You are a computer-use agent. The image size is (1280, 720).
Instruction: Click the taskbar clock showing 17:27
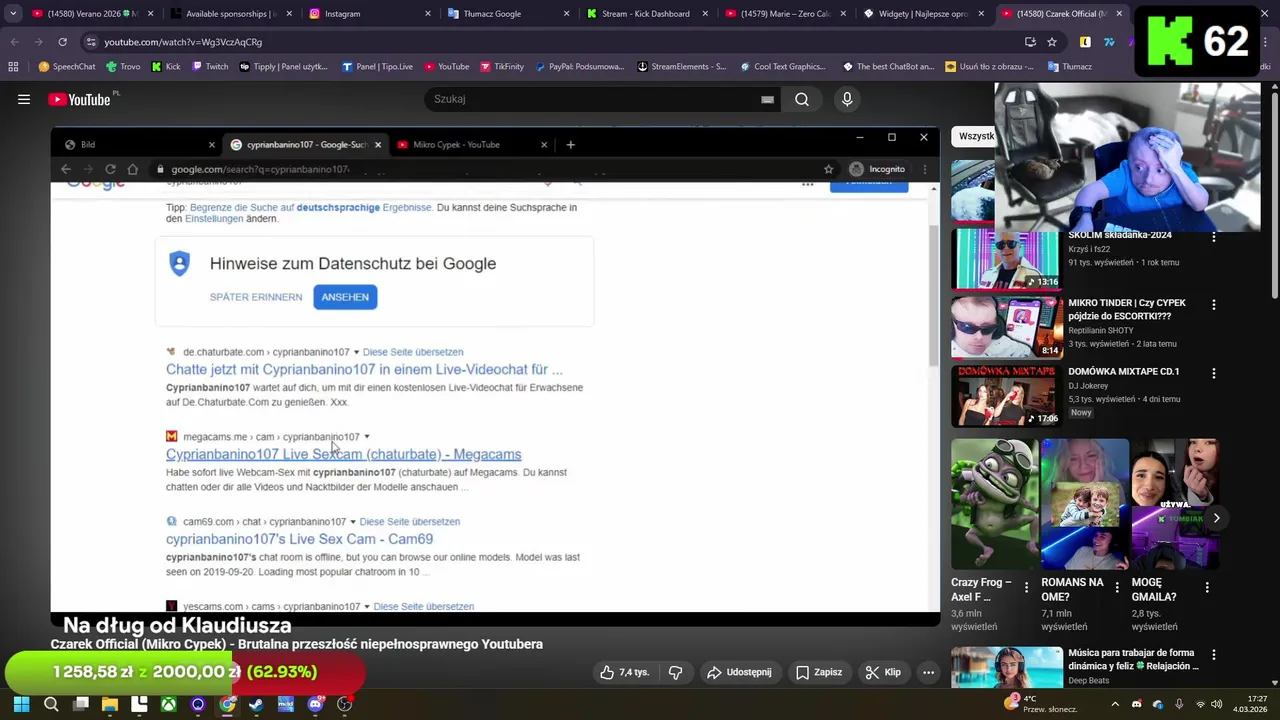pos(1250,704)
